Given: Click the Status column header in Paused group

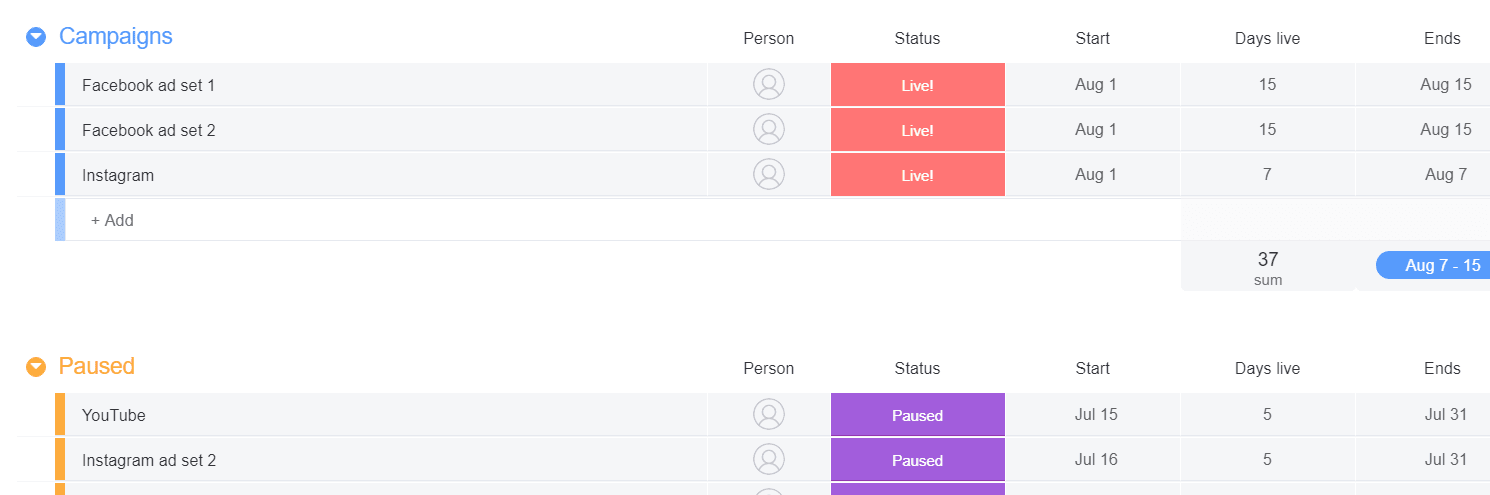Looking at the screenshot, I should [917, 369].
